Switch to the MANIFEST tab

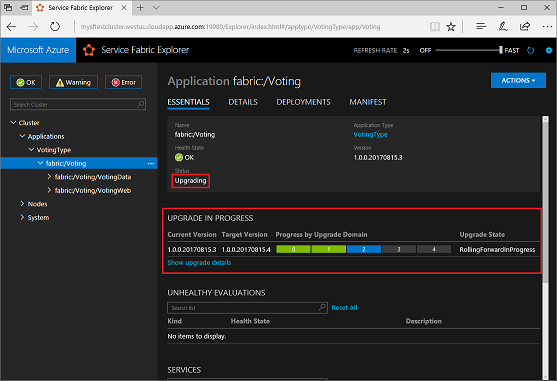368,102
